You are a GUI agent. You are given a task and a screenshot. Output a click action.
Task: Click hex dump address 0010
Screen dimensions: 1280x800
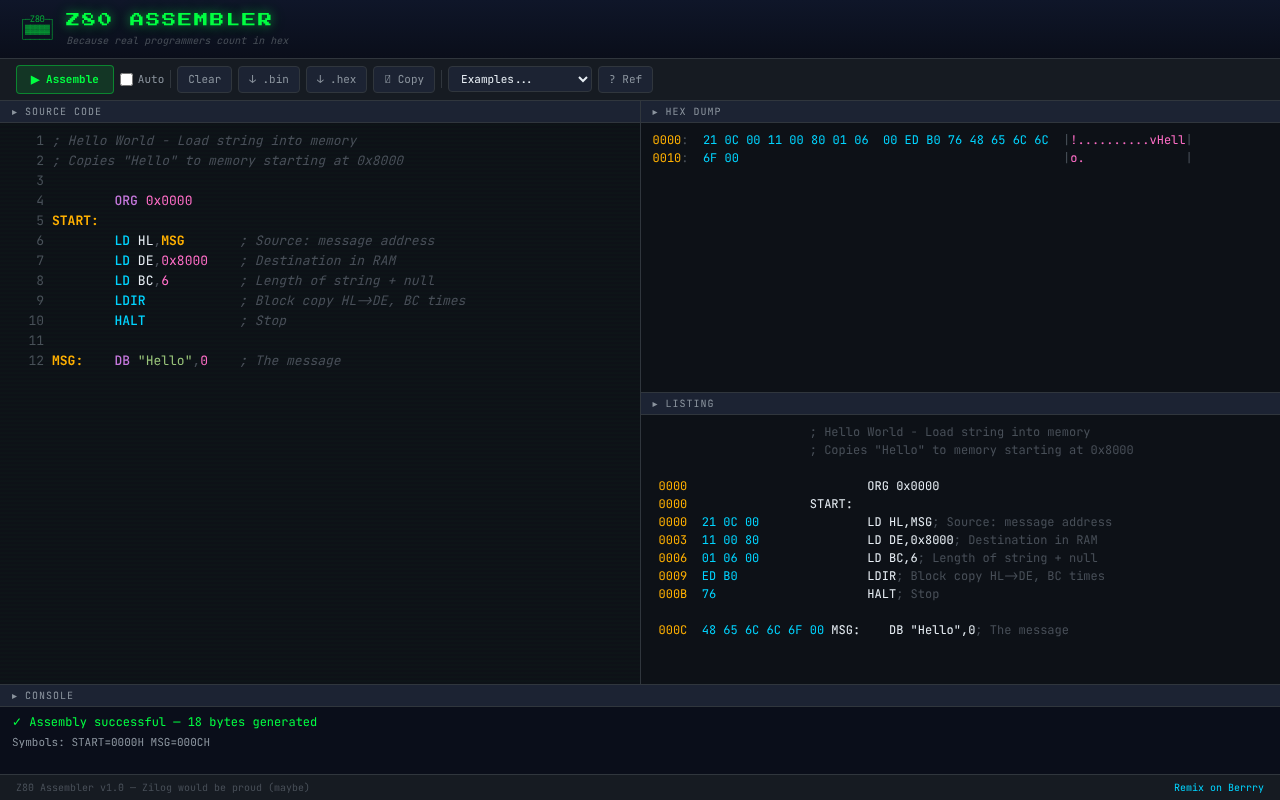click(667, 158)
